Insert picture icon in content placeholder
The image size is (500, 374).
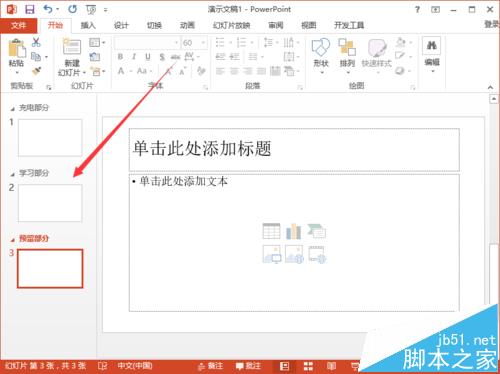coord(271,254)
